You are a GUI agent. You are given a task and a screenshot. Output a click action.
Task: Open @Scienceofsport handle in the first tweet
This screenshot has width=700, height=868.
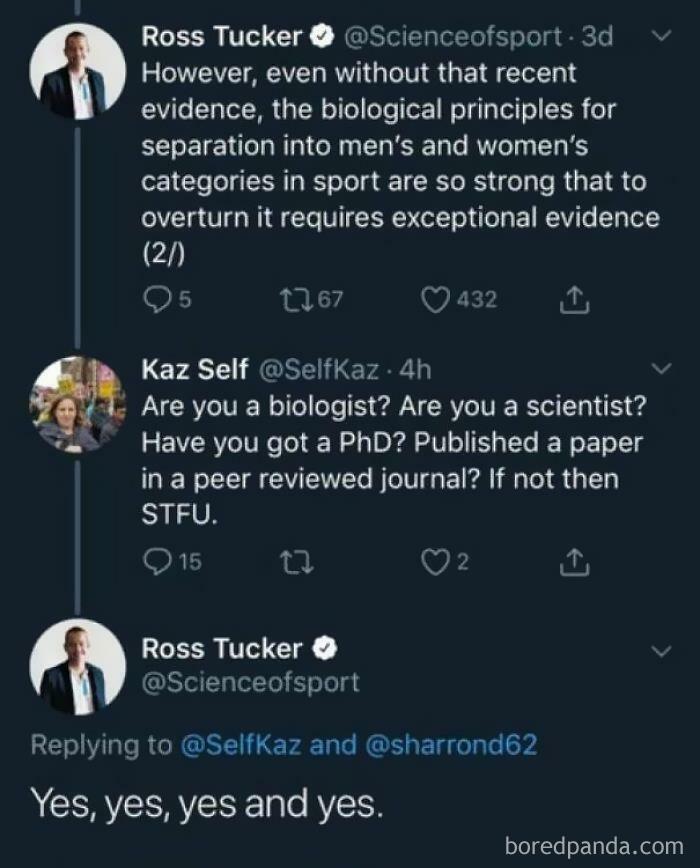pos(452,38)
